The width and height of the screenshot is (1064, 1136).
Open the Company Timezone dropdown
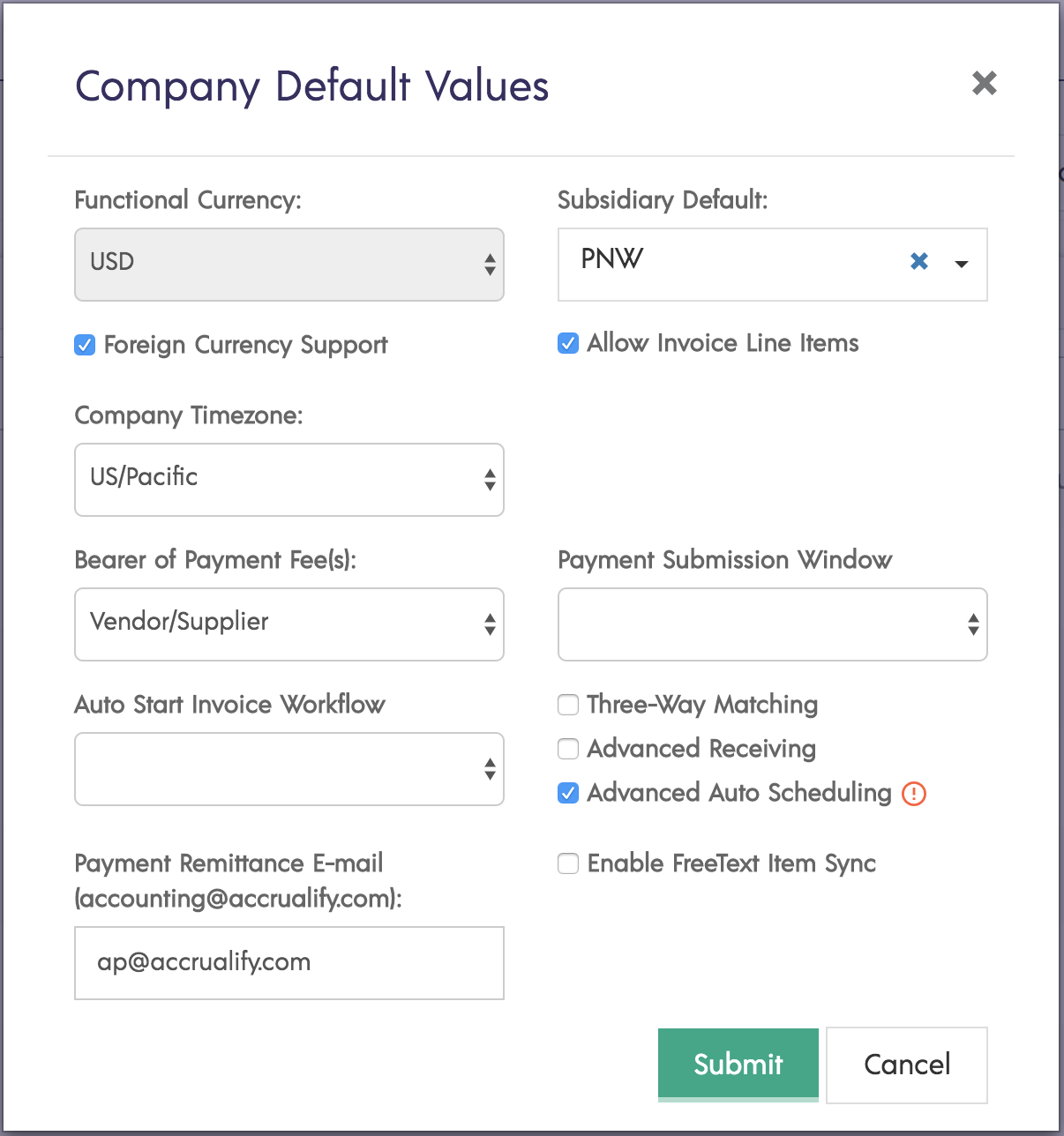point(289,480)
